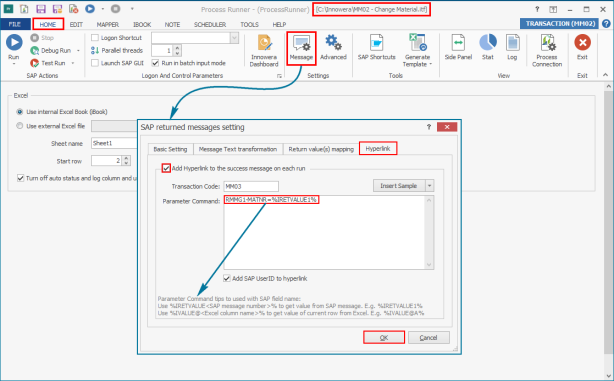Select the Hyperlink tab

(378, 148)
